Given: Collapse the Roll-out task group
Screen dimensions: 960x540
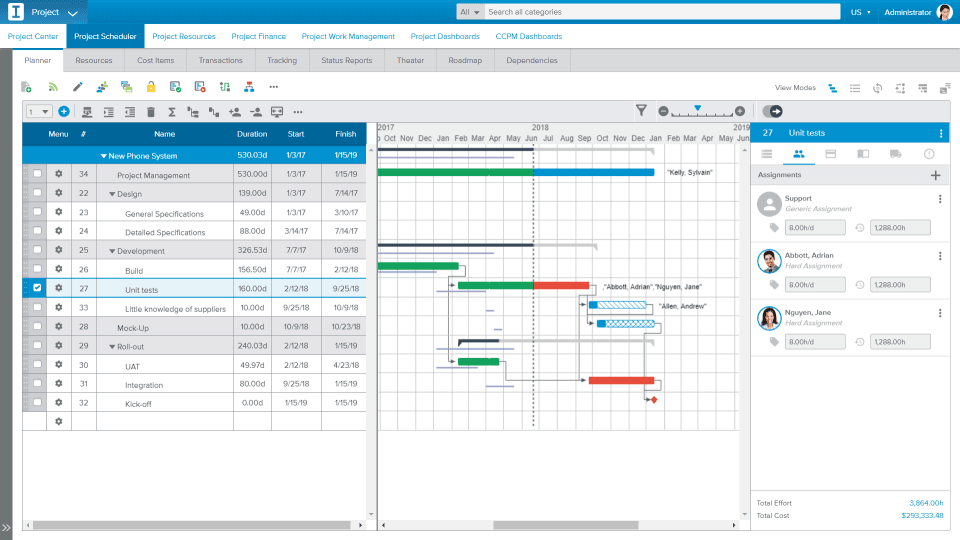Looking at the screenshot, I should point(112,347).
